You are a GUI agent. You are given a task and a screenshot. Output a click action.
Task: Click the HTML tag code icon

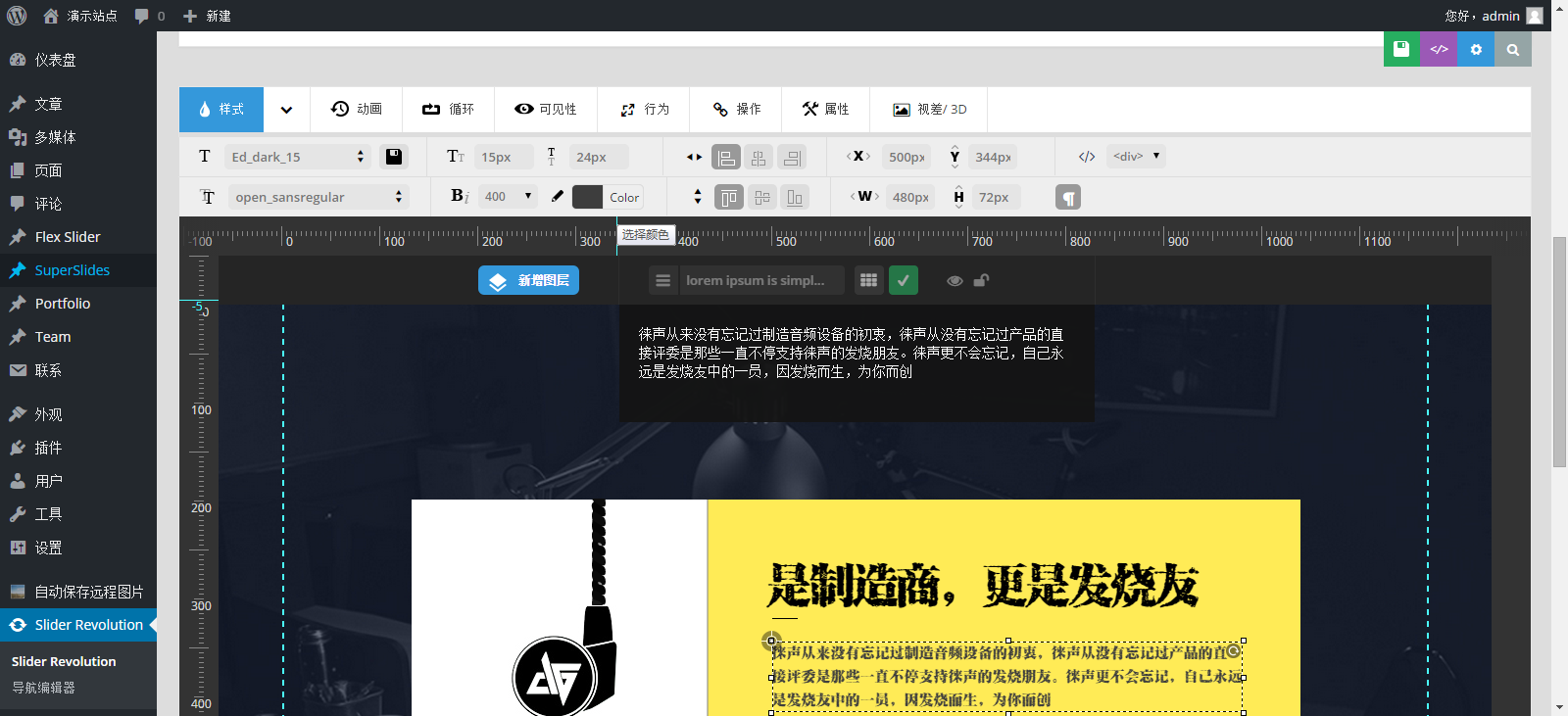[x=1087, y=157]
